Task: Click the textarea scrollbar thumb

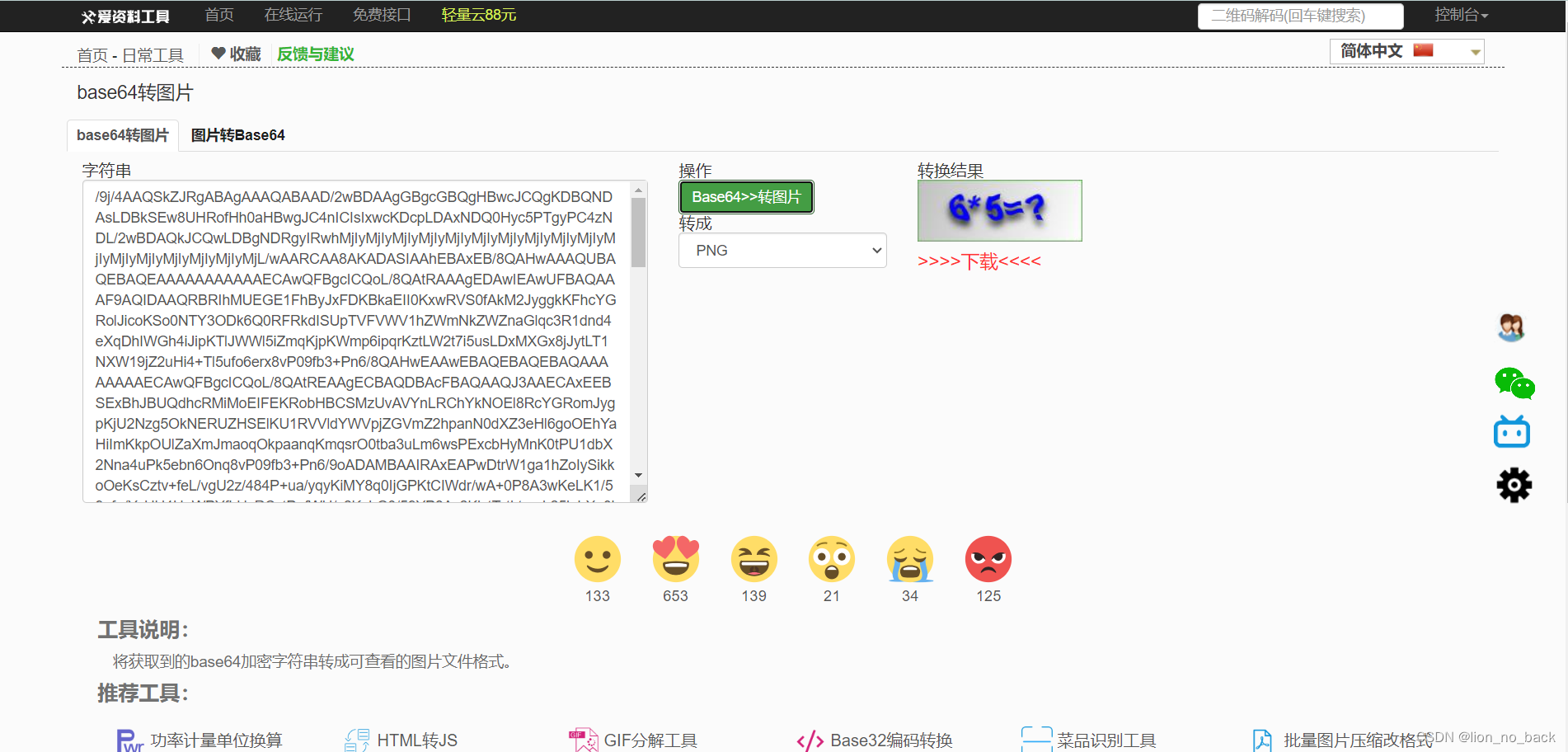Action: tap(638, 233)
